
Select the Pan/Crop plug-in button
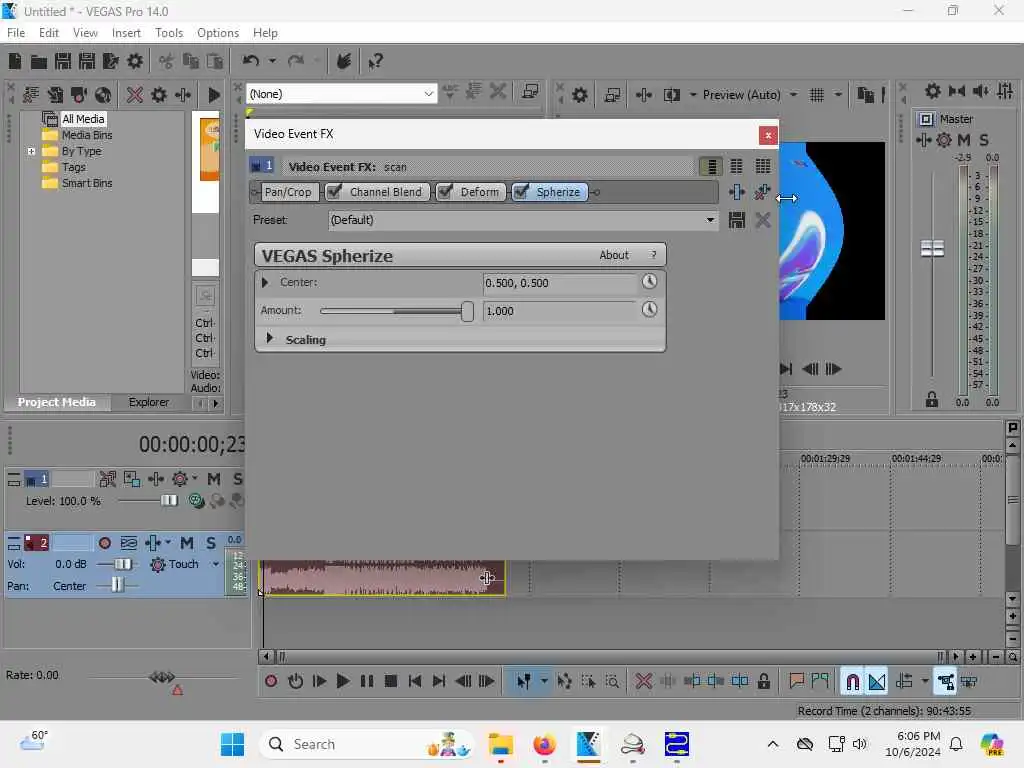[288, 192]
